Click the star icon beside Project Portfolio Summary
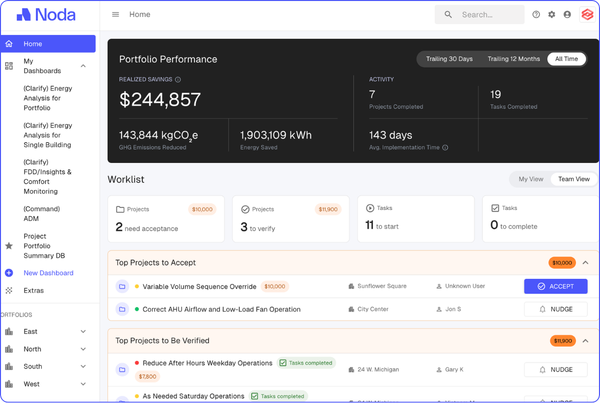The width and height of the screenshot is (600, 403). [x=9, y=246]
